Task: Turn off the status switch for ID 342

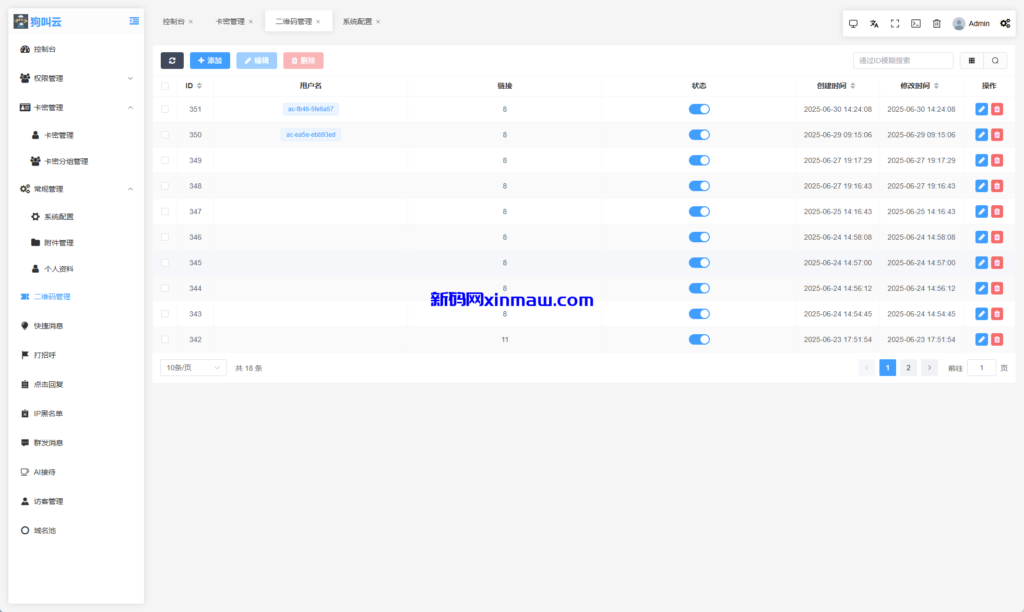Action: tap(699, 339)
